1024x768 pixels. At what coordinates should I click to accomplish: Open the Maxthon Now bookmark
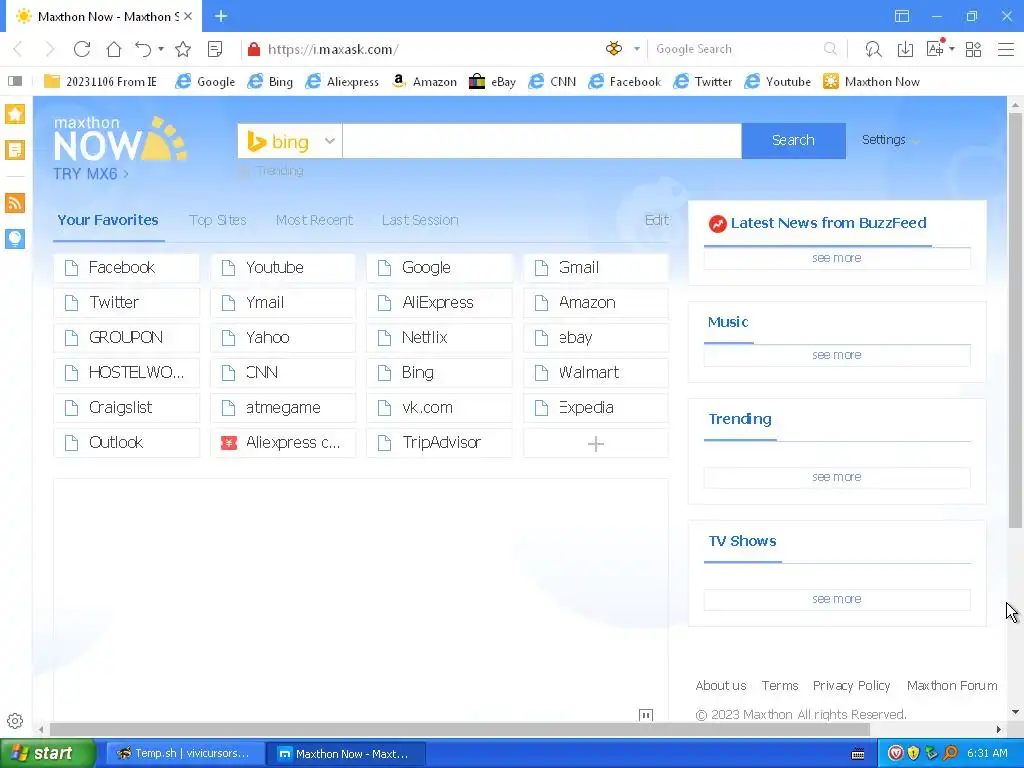click(x=871, y=82)
